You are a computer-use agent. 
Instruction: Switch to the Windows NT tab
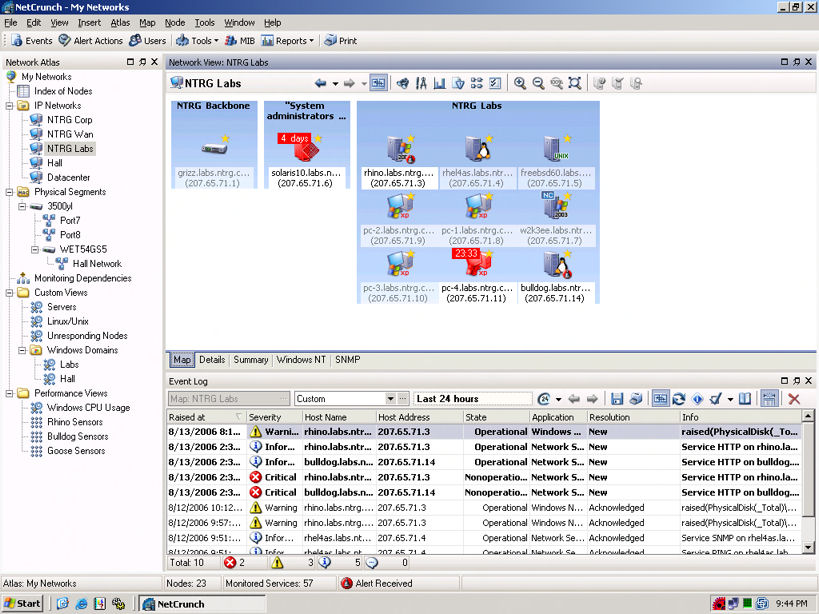tap(300, 360)
